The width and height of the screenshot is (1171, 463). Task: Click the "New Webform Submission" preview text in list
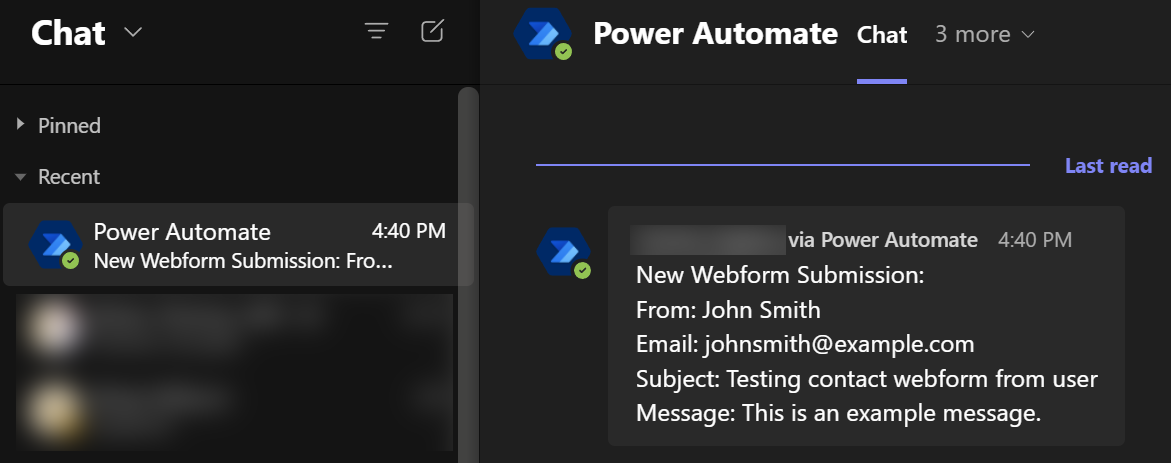point(243,262)
